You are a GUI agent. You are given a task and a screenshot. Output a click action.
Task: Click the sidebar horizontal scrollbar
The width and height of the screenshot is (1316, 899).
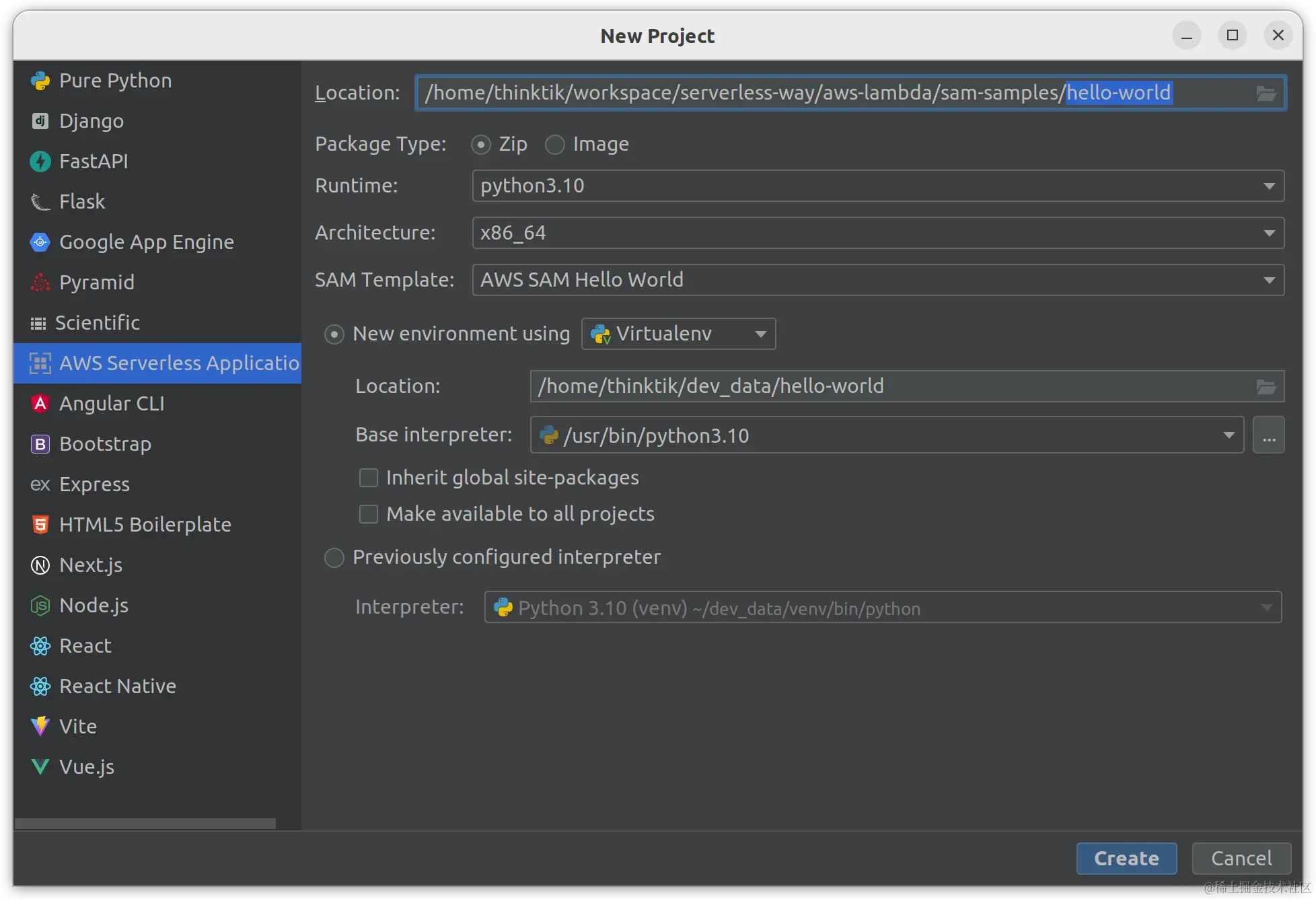click(145, 824)
